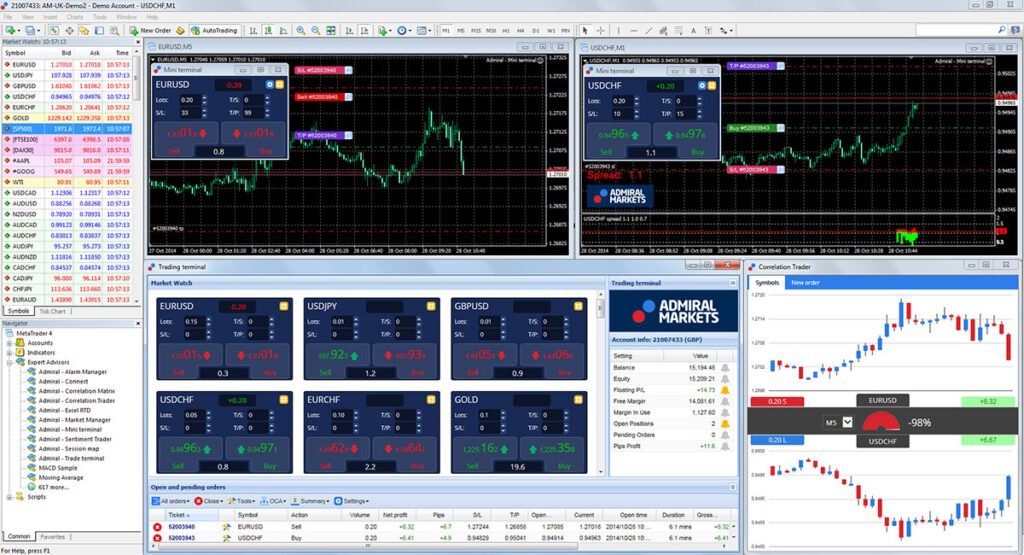Open the All orders dropdown
This screenshot has height=555, width=1024.
170,501
